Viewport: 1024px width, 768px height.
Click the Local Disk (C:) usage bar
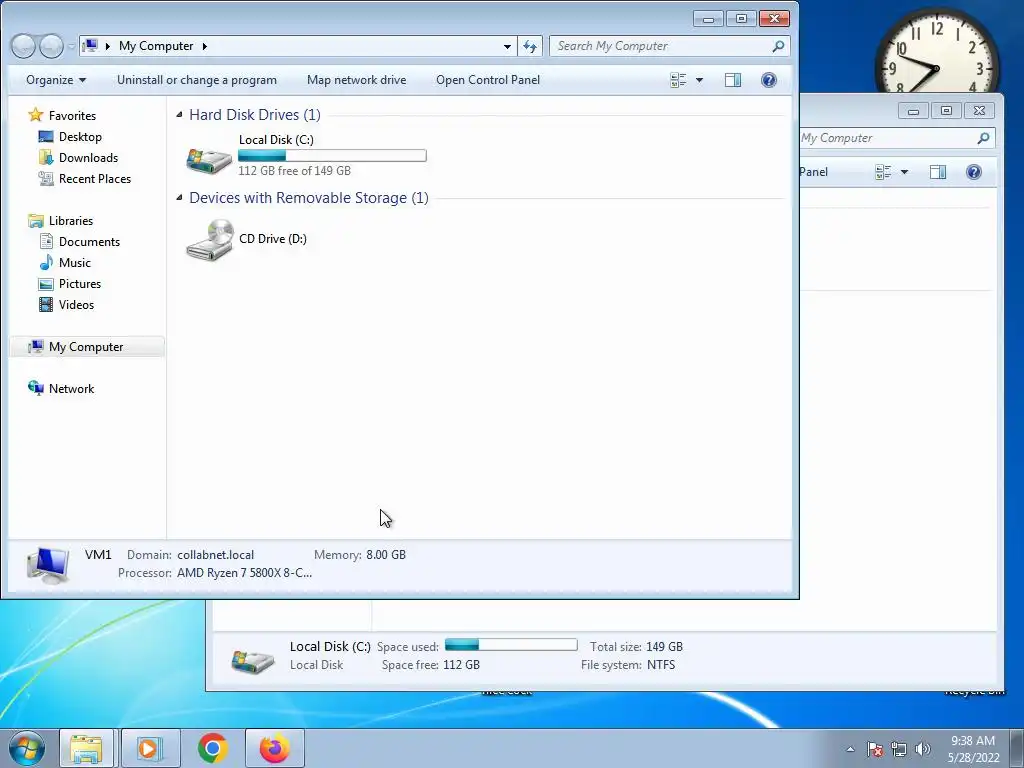tap(332, 155)
